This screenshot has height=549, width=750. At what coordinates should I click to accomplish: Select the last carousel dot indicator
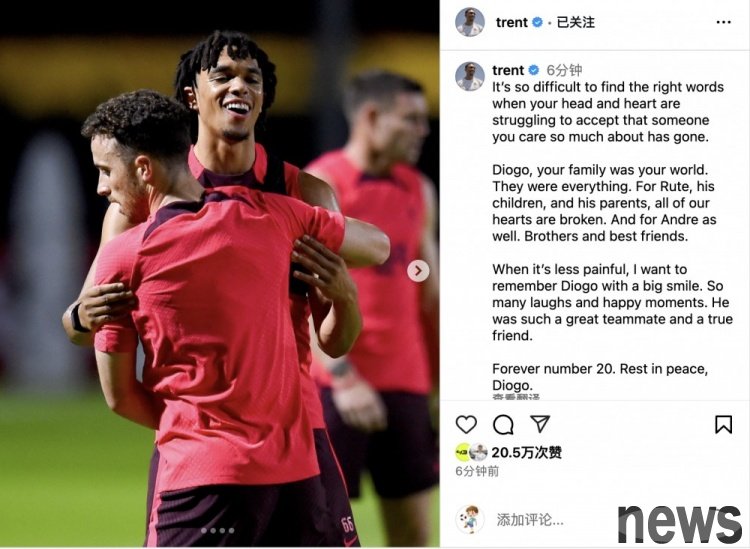coord(232,530)
